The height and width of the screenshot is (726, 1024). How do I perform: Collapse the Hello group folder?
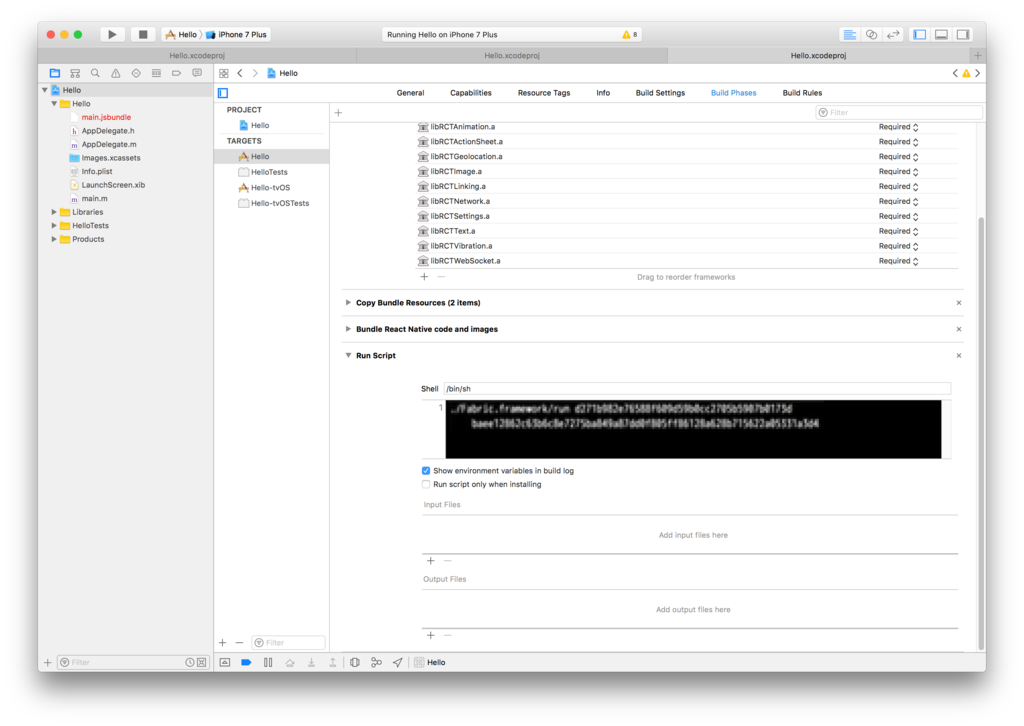54,104
